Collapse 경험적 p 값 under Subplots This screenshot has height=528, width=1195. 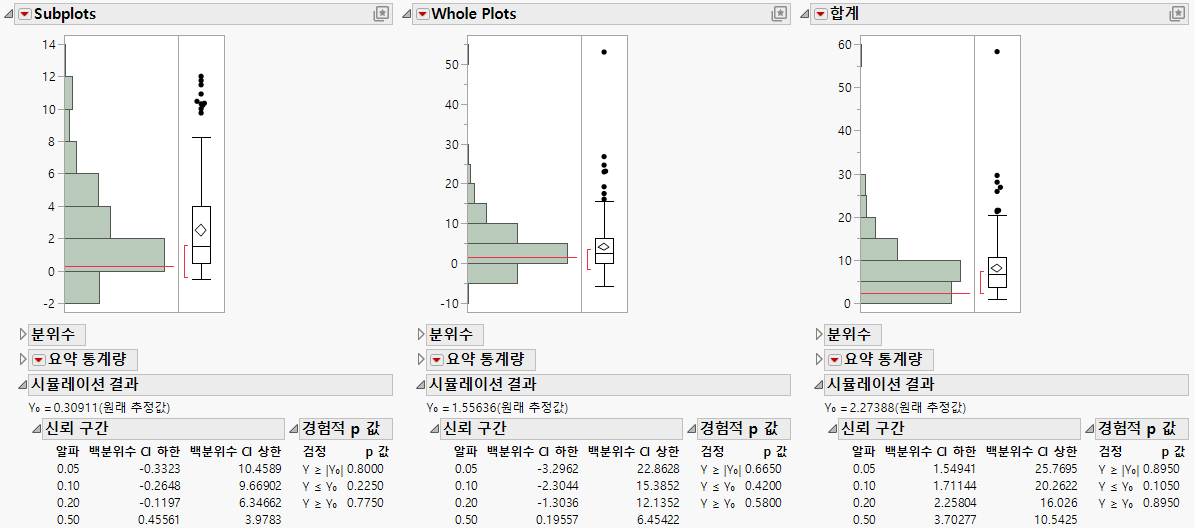point(294,429)
